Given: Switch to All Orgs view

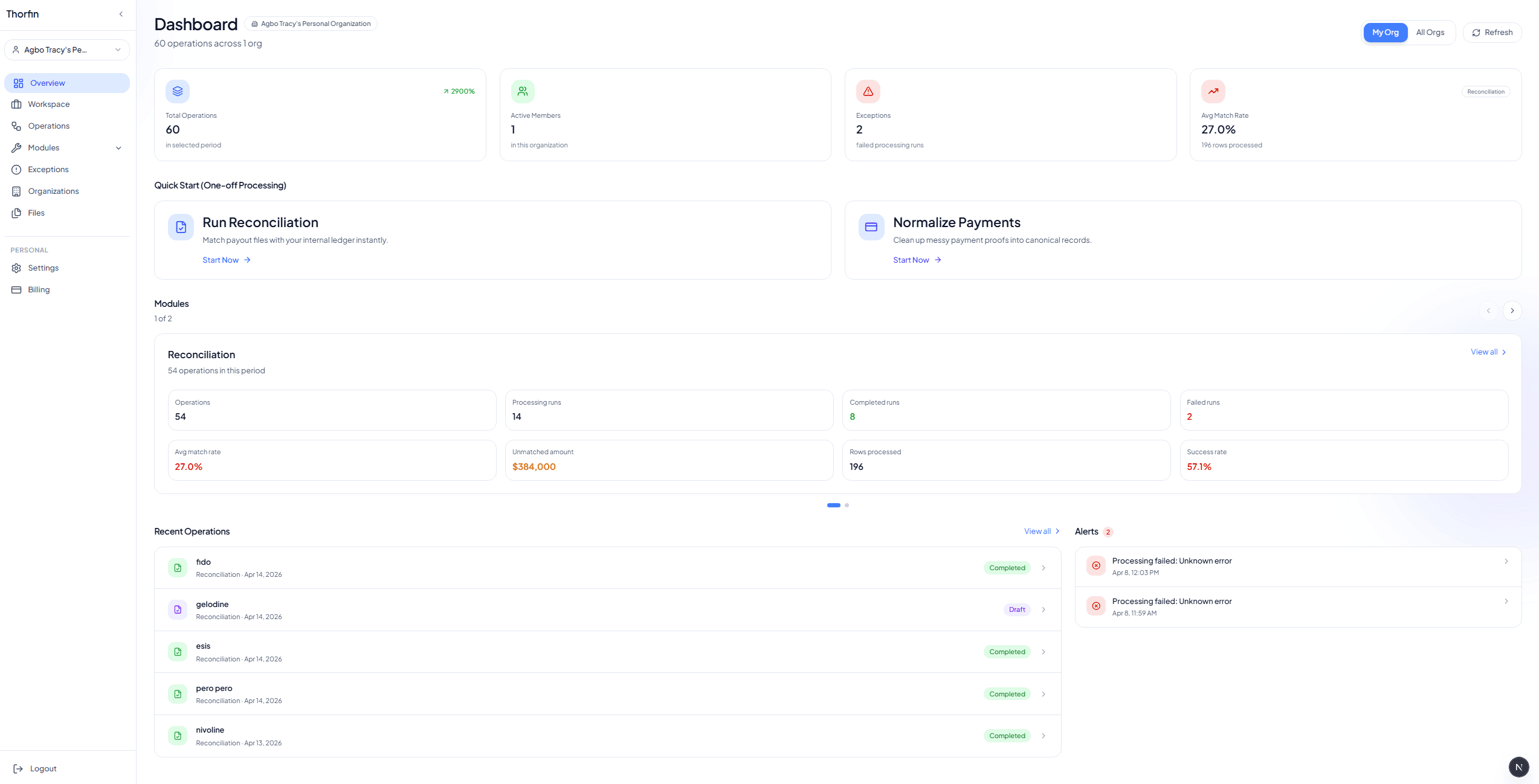Looking at the screenshot, I should pyautogui.click(x=1430, y=33).
